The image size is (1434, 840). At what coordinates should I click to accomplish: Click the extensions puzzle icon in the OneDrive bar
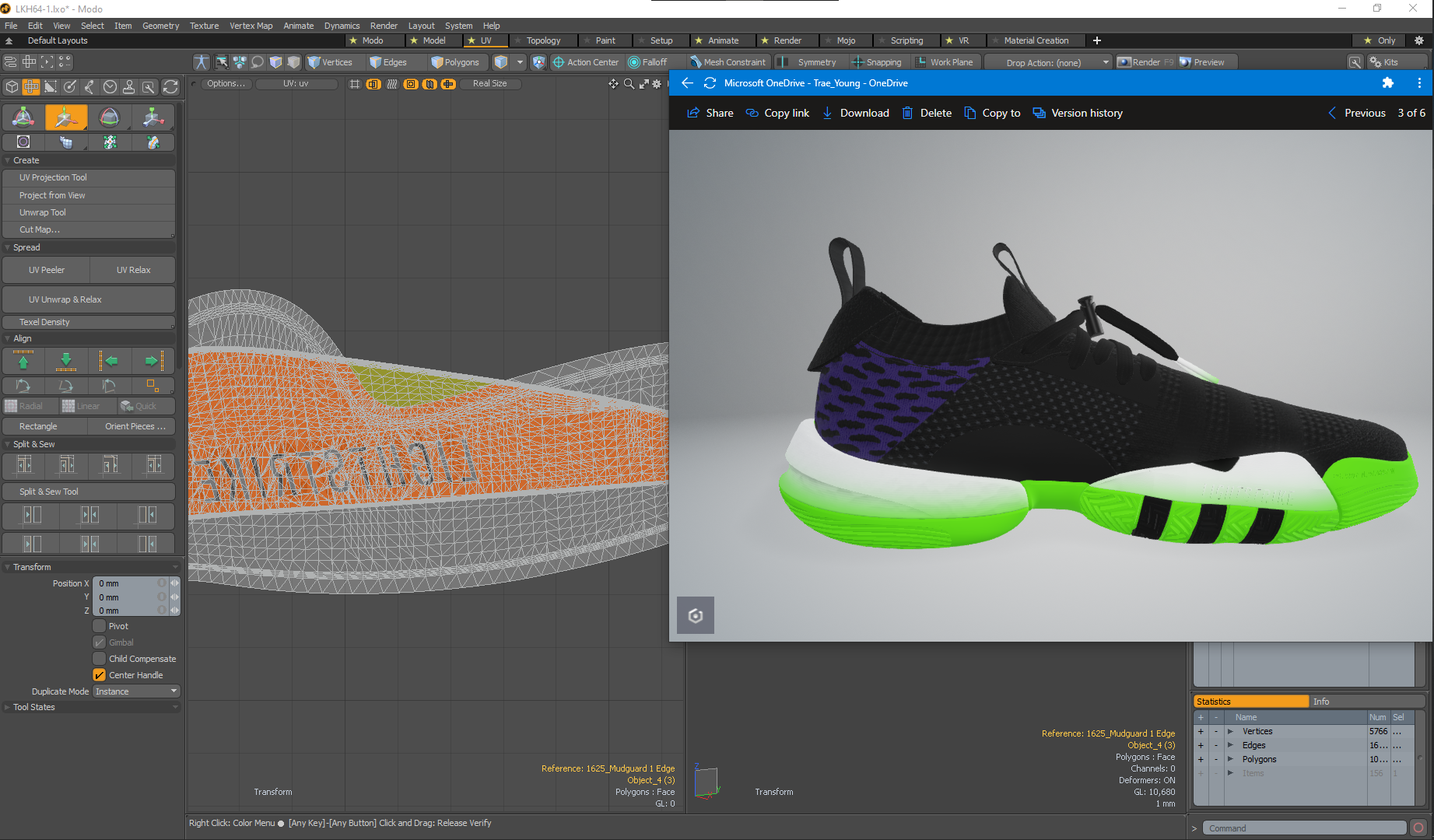[1388, 83]
